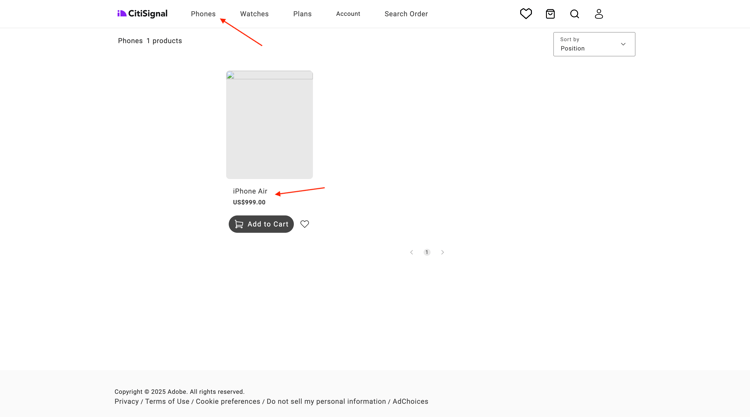Add iPhone Air to cart

coord(261,224)
